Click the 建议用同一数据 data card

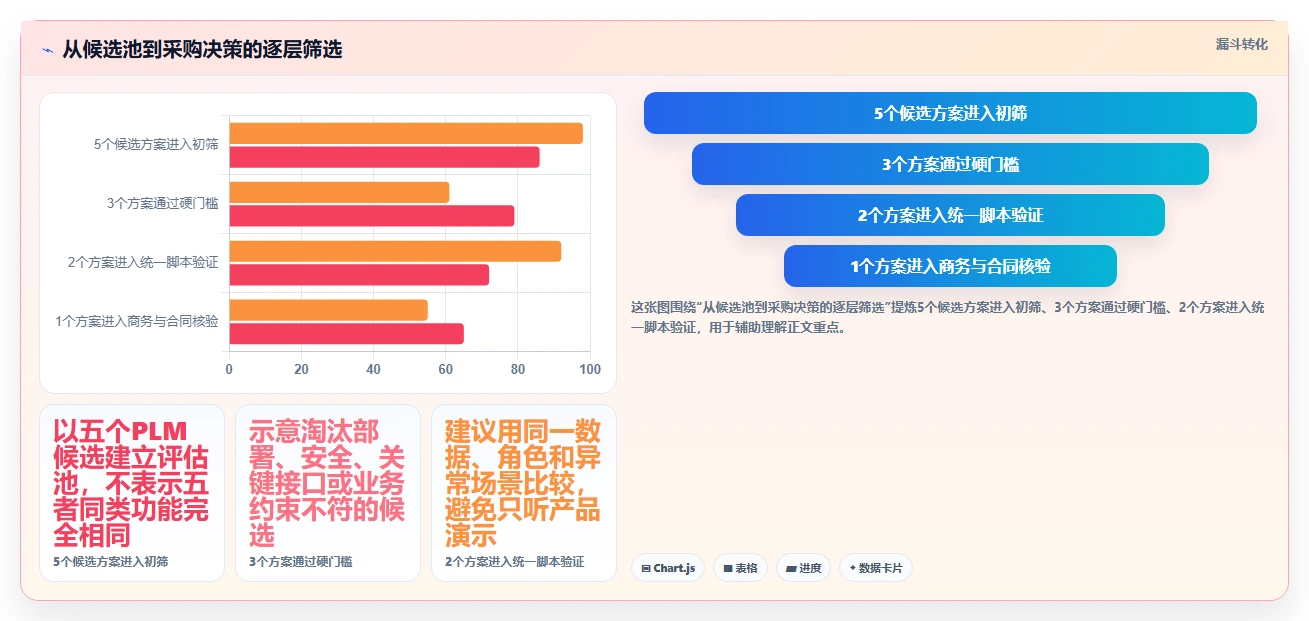pos(524,493)
